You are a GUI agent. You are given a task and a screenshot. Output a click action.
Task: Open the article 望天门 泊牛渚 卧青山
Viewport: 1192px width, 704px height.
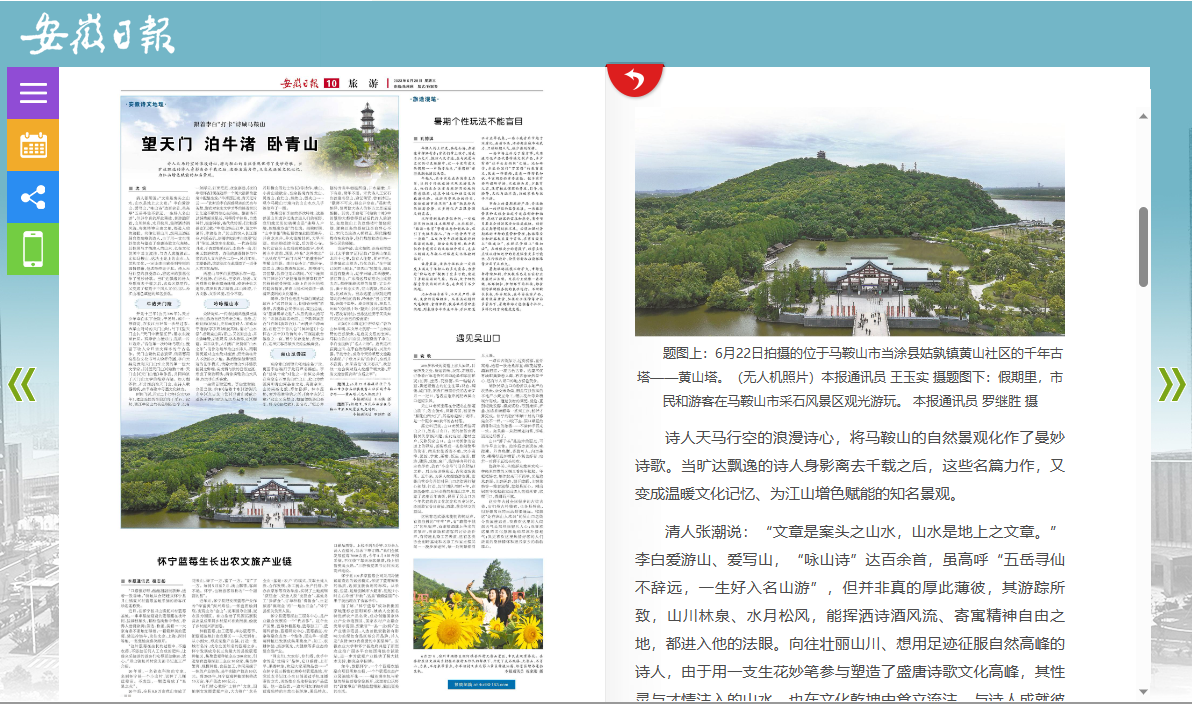tap(230, 144)
